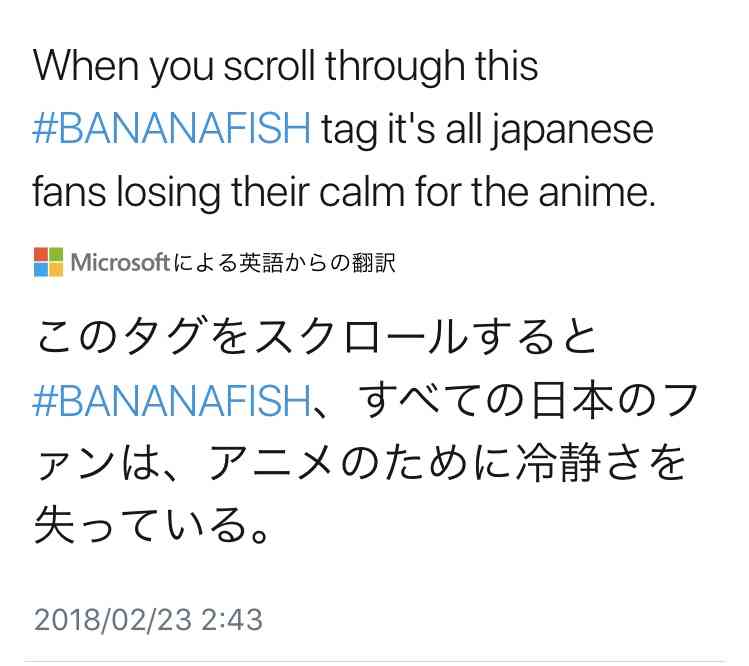Click the date 2018/02/23 in the timestamp
749x666 pixels.
[113, 620]
